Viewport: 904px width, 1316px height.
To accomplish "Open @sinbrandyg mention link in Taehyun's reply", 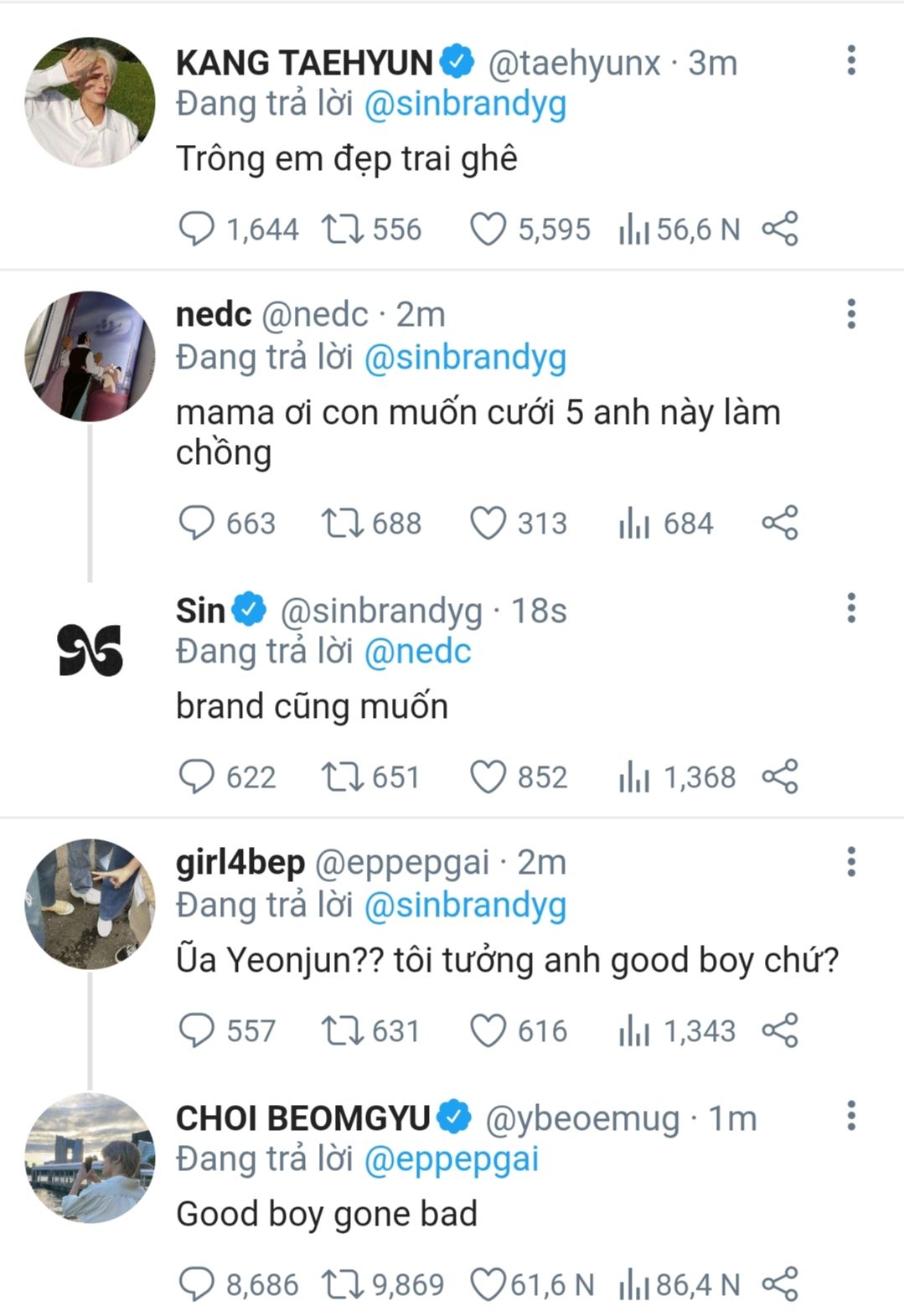I will 465,105.
